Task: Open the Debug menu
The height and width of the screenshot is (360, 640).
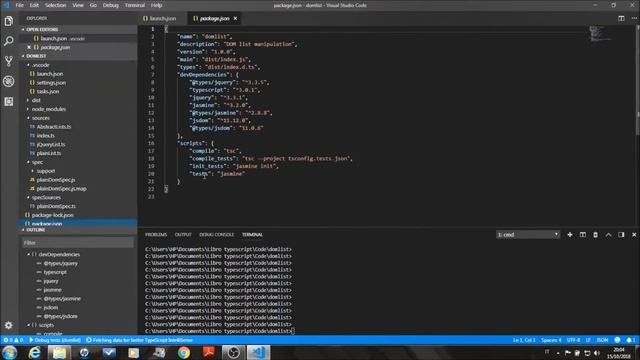Action: point(111,5)
